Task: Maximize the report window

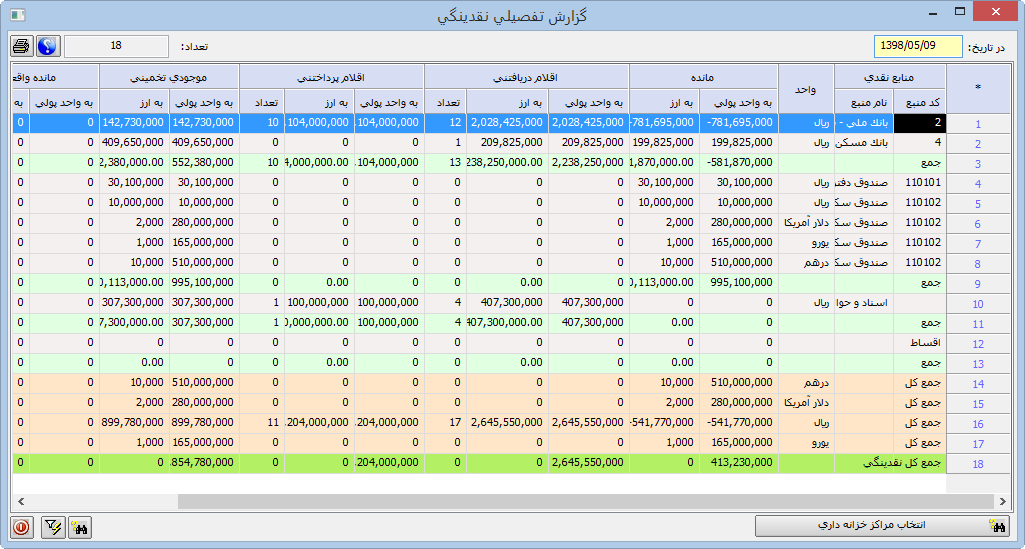Action: pos(960,11)
